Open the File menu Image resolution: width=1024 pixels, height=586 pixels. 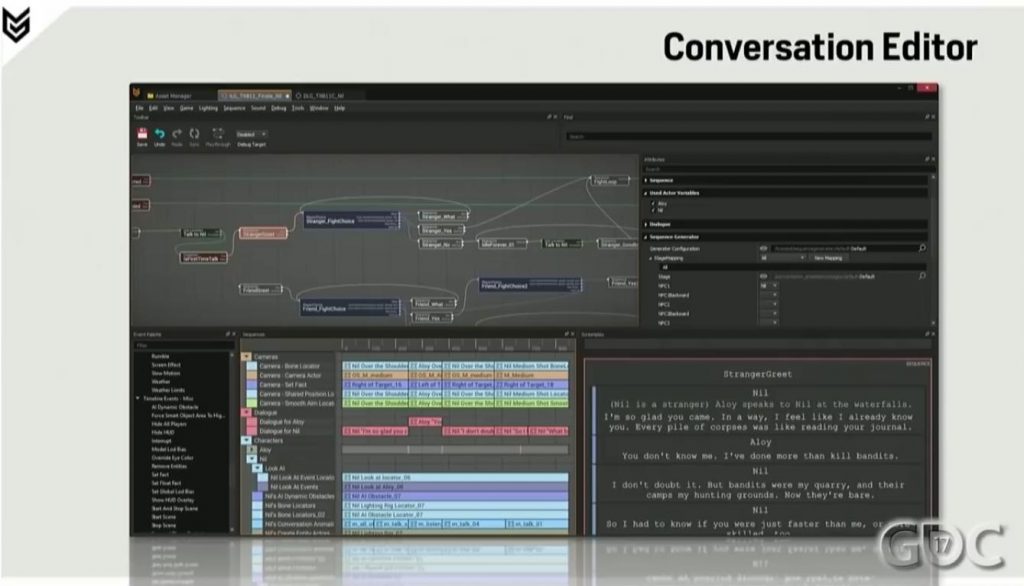tap(139, 108)
